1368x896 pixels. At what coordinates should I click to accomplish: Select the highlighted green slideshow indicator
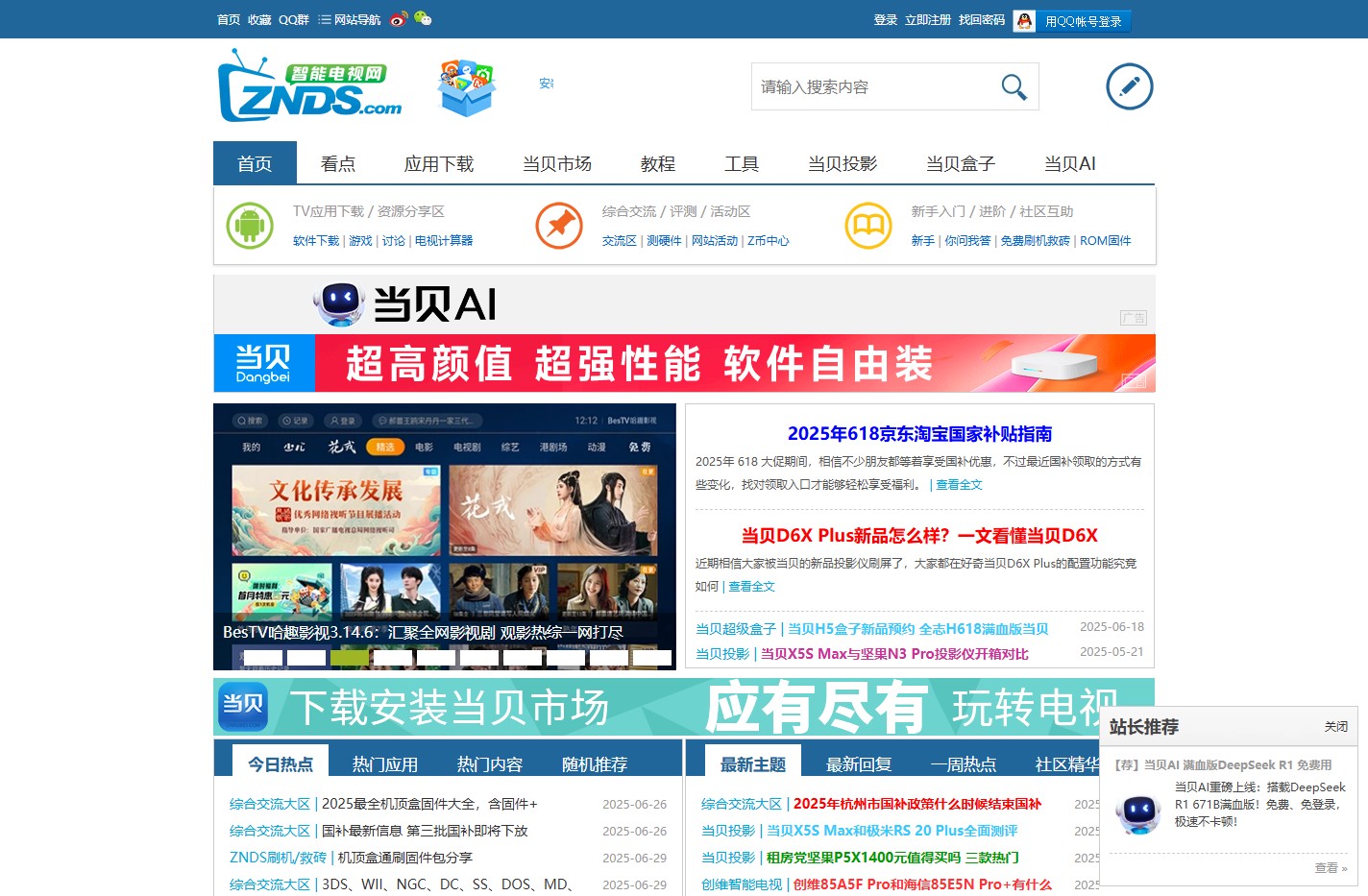coord(350,658)
